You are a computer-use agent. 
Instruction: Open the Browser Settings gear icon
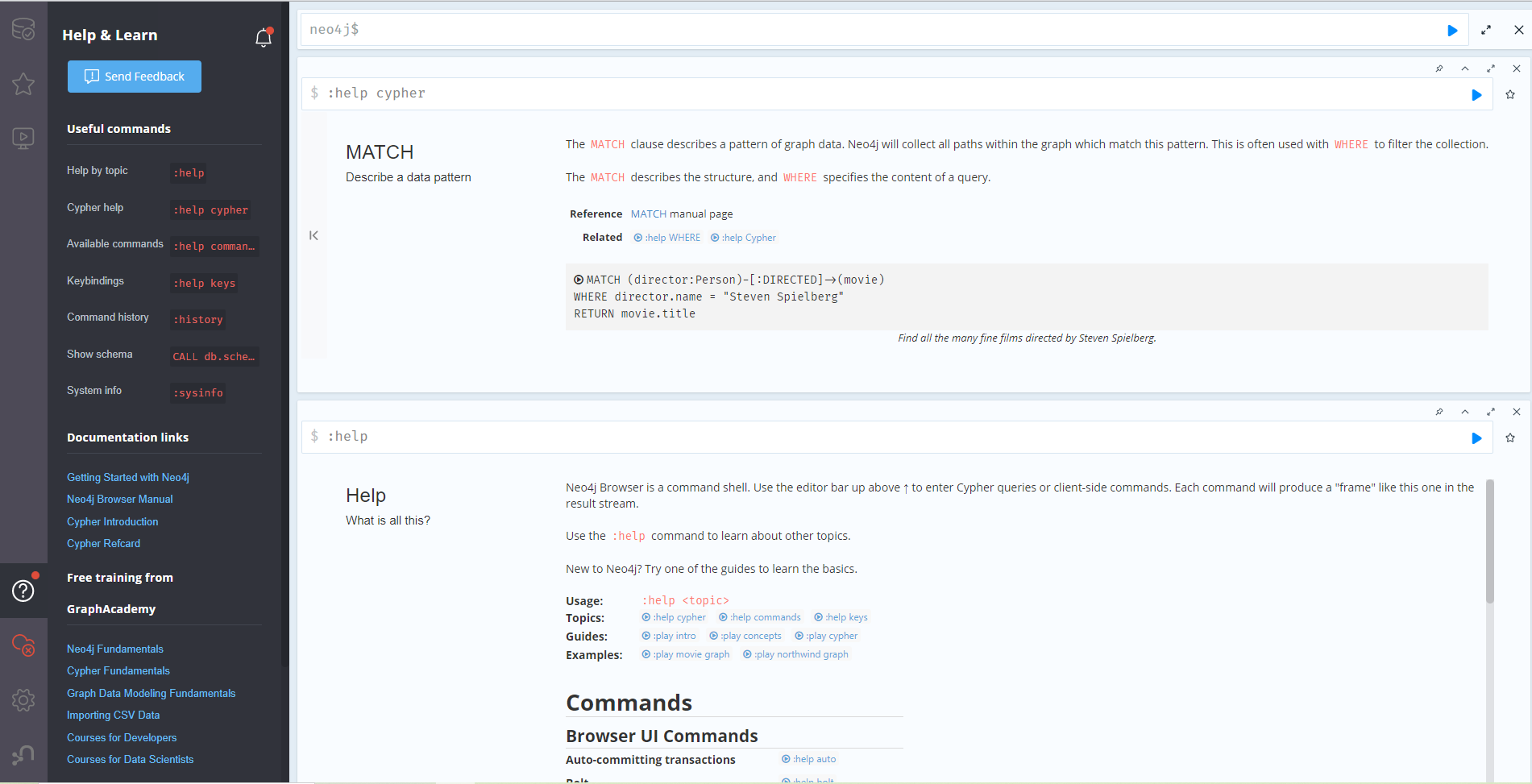(23, 699)
